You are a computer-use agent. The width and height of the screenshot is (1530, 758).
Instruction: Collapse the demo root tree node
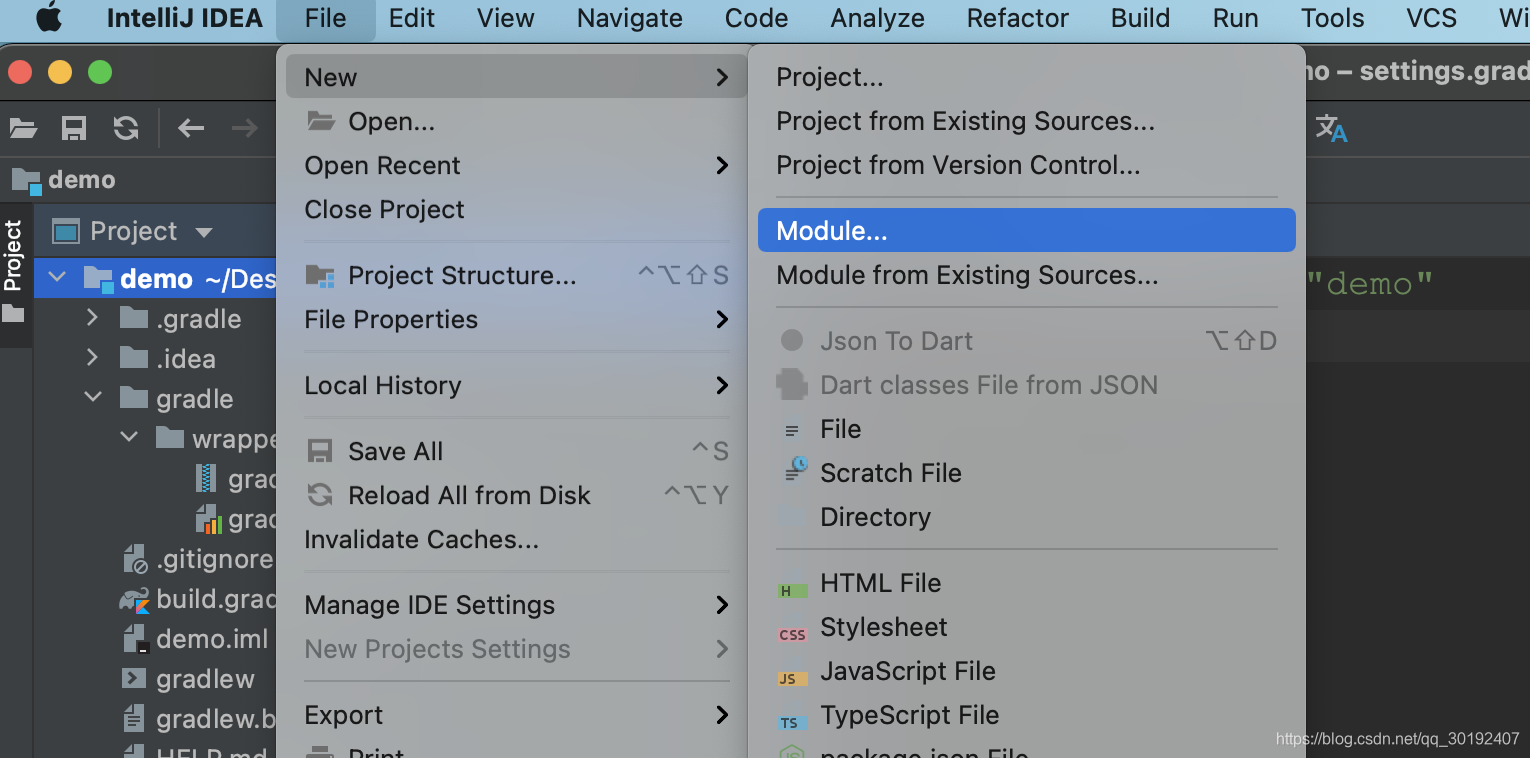(x=58, y=278)
